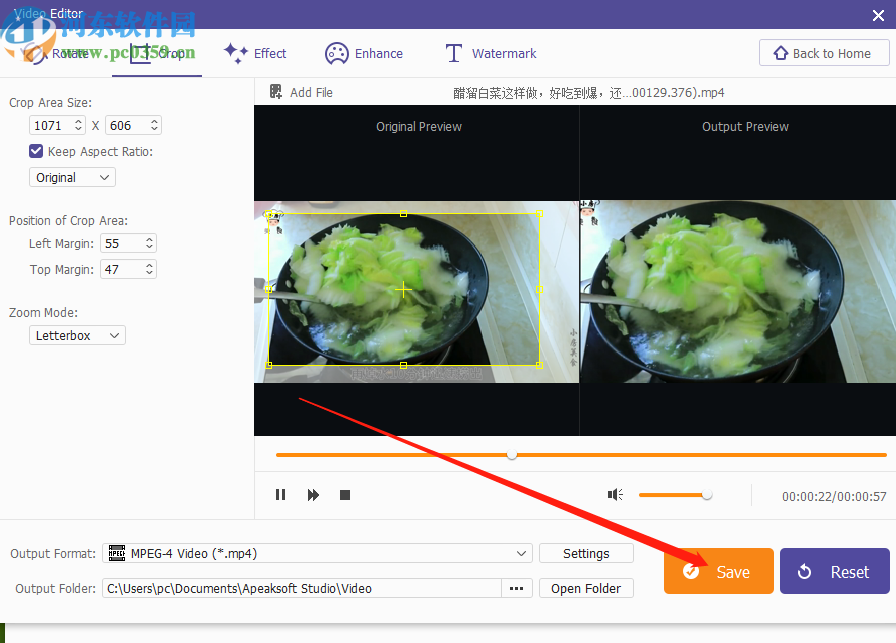Open output format Settings
896x643 pixels.
click(586, 553)
